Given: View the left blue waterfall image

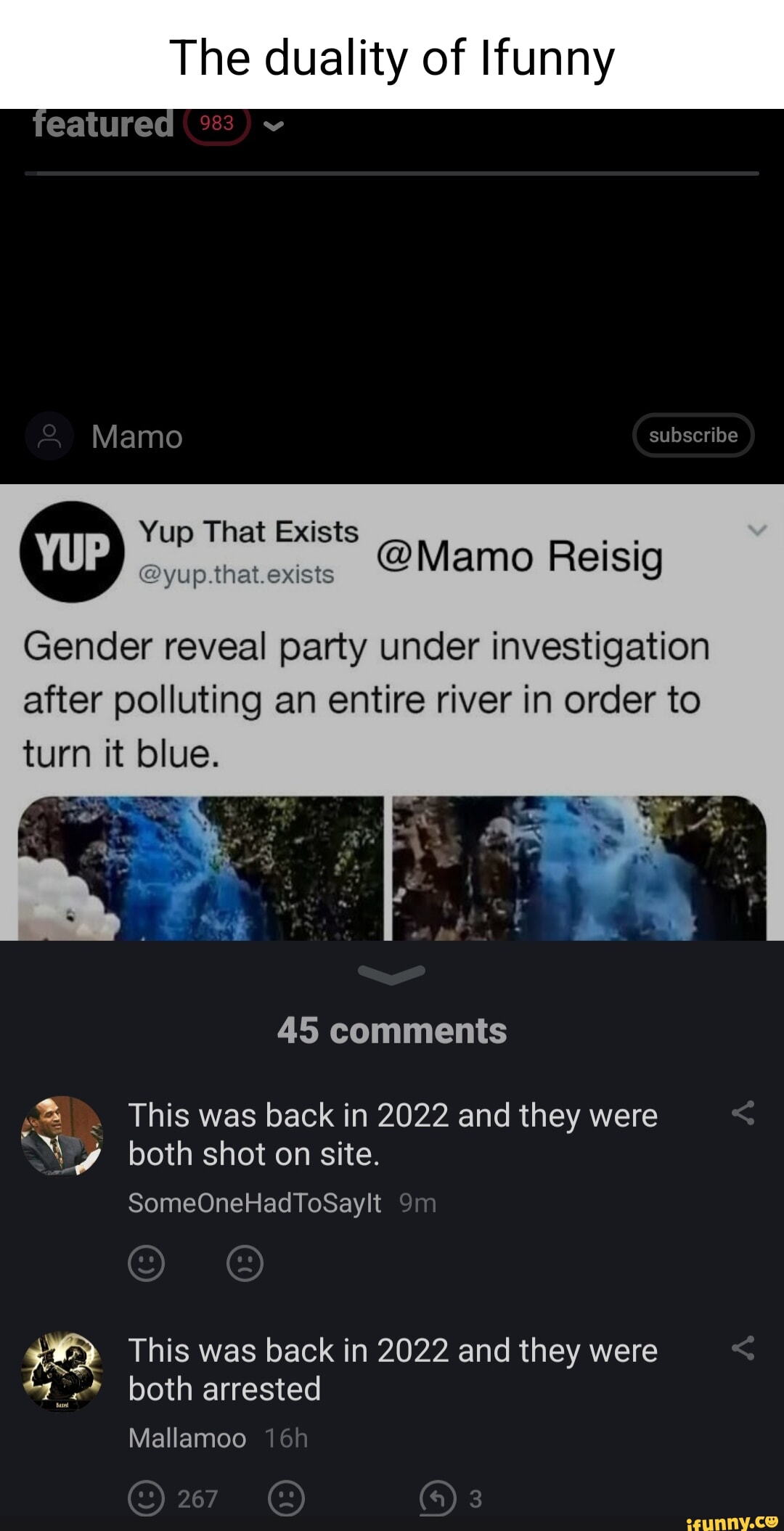Looking at the screenshot, I should [x=201, y=868].
